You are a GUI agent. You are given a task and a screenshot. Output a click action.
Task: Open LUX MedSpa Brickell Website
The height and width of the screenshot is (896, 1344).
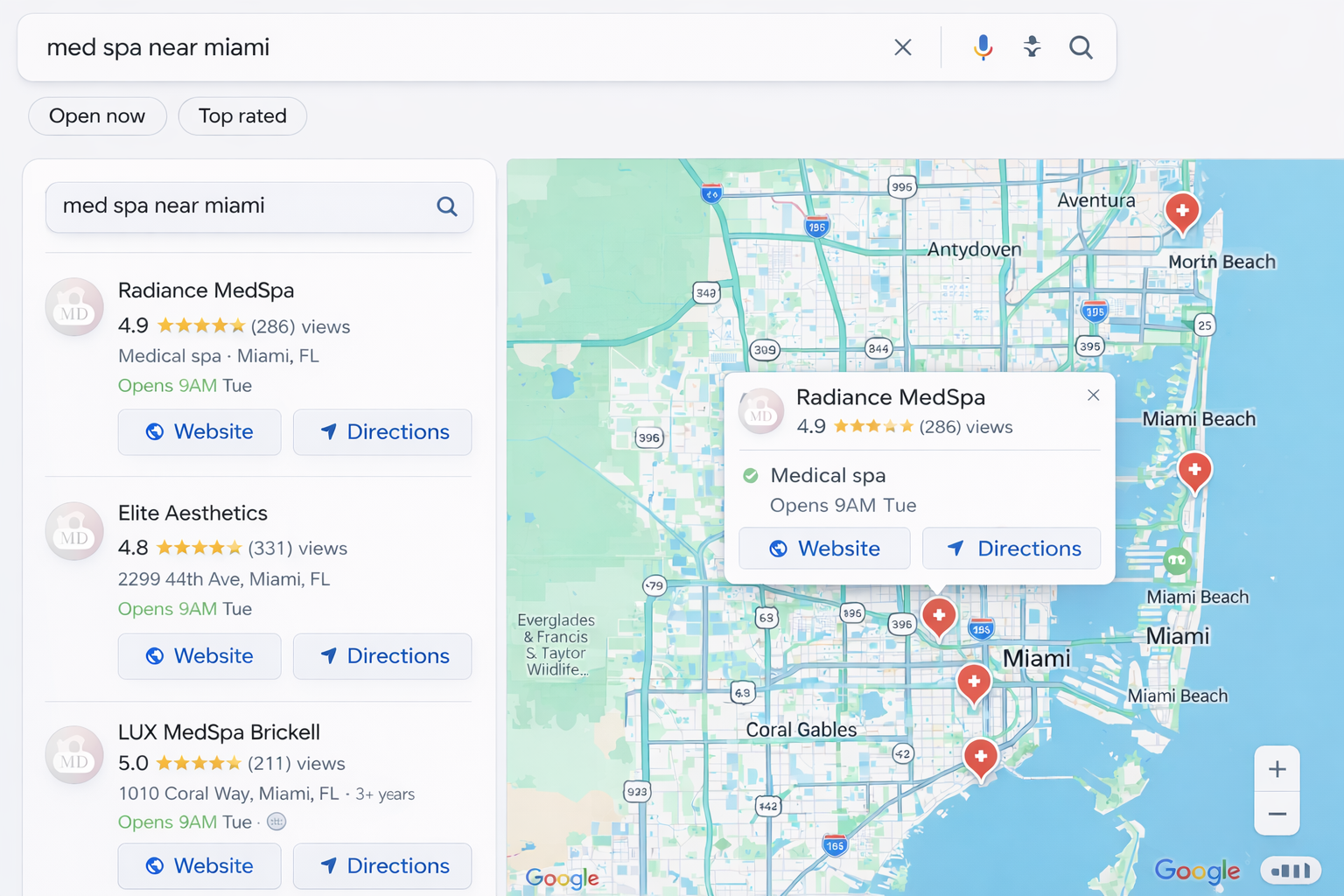[x=199, y=866]
